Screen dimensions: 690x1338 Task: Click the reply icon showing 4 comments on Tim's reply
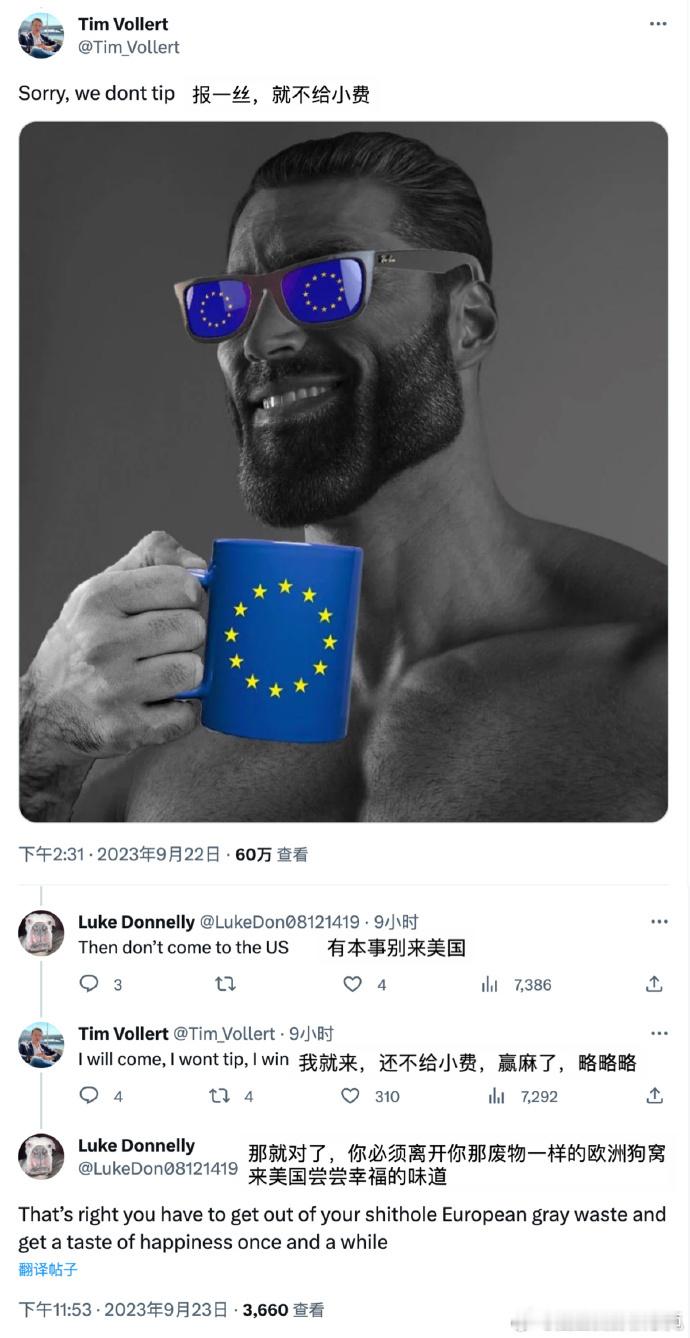89,1095
